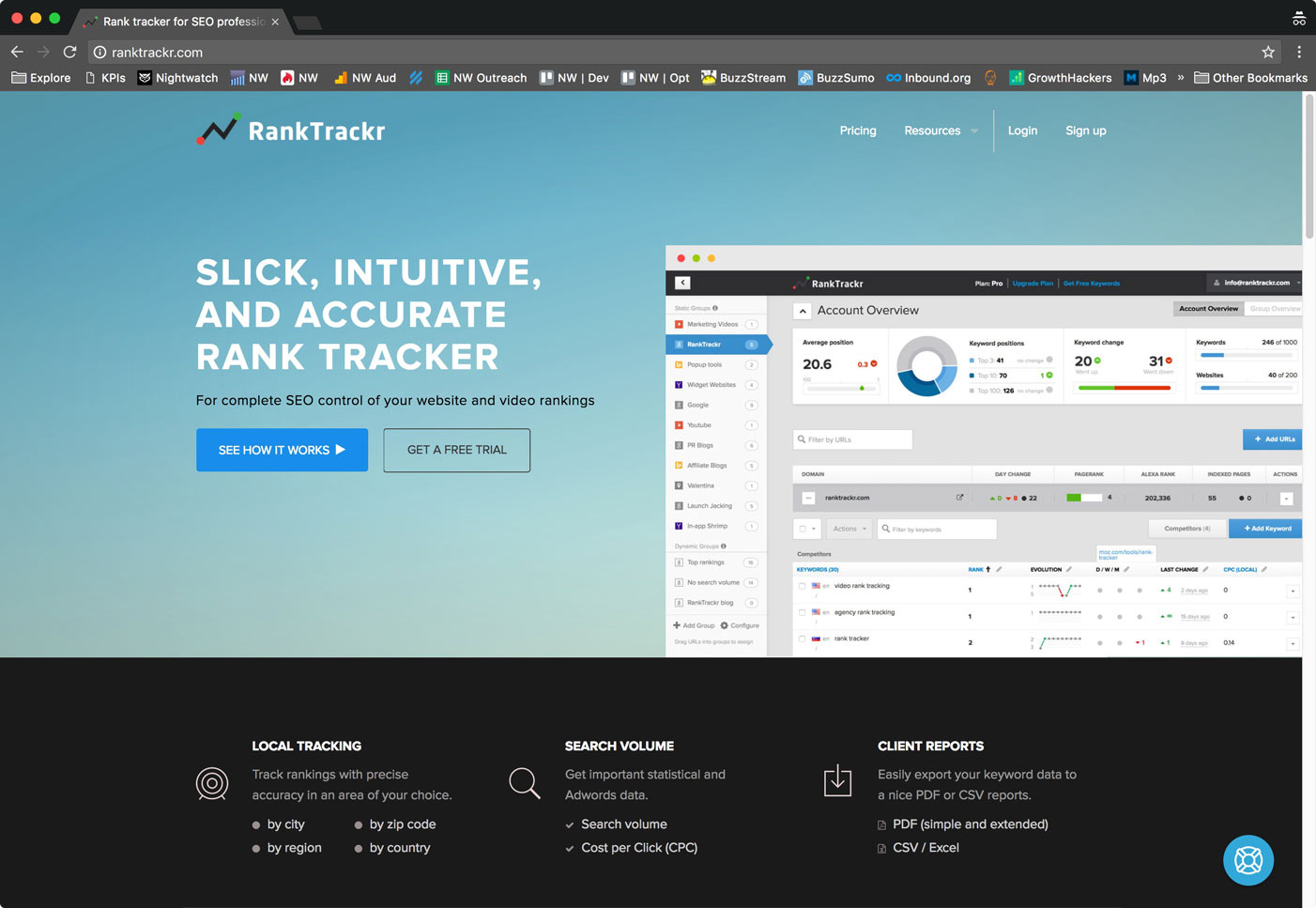1316x908 pixels.
Task: Go to the Login page
Action: pos(1022,131)
